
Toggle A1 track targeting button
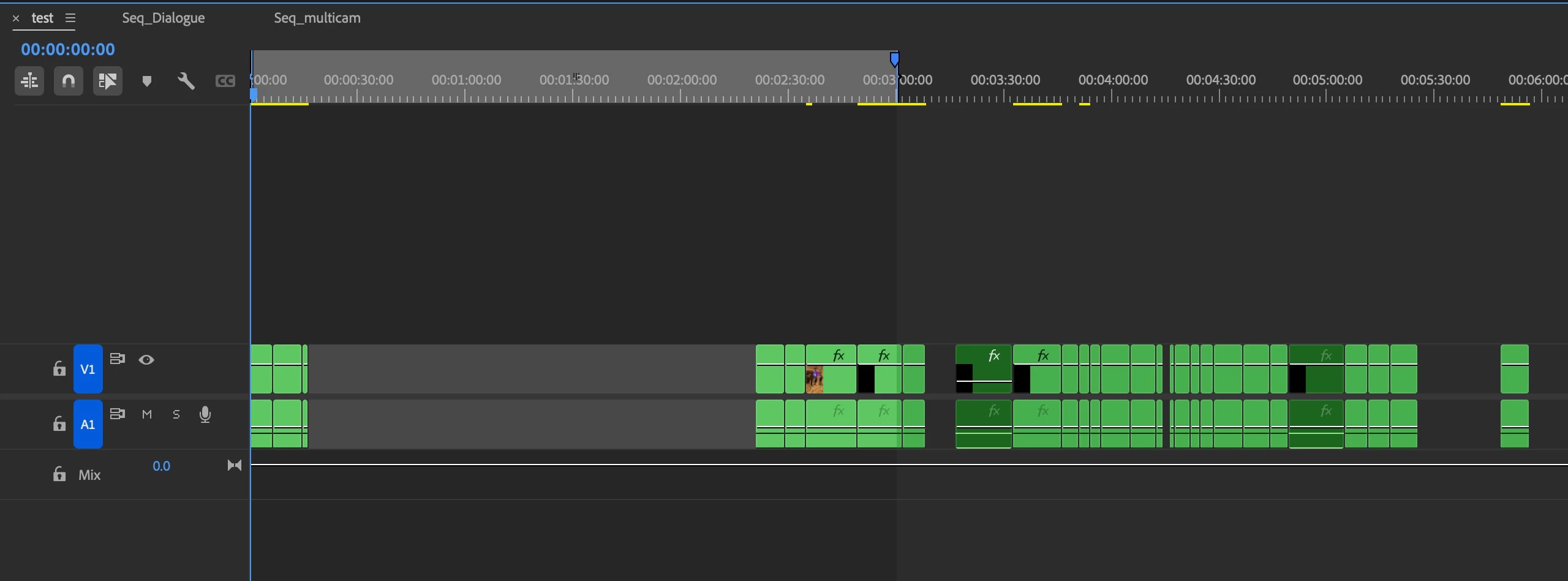[x=88, y=424]
